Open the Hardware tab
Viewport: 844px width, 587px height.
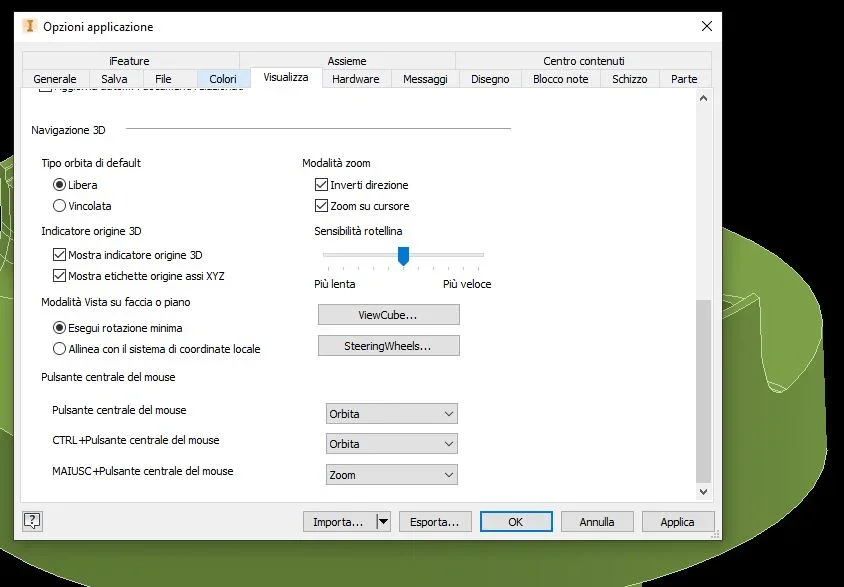[x=356, y=79]
